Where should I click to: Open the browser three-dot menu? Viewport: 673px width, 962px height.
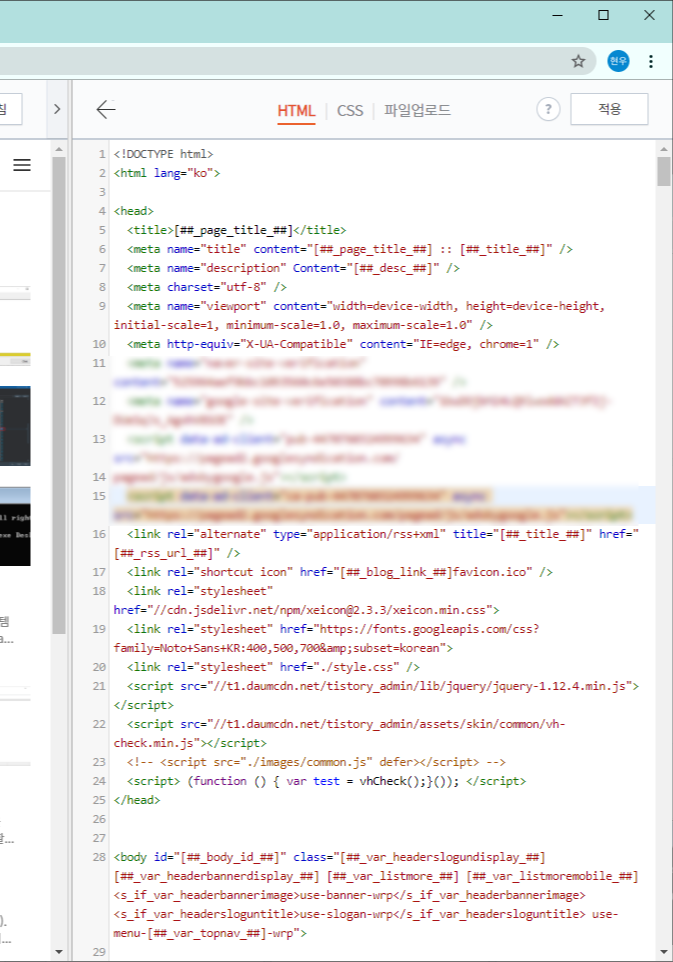click(x=650, y=61)
